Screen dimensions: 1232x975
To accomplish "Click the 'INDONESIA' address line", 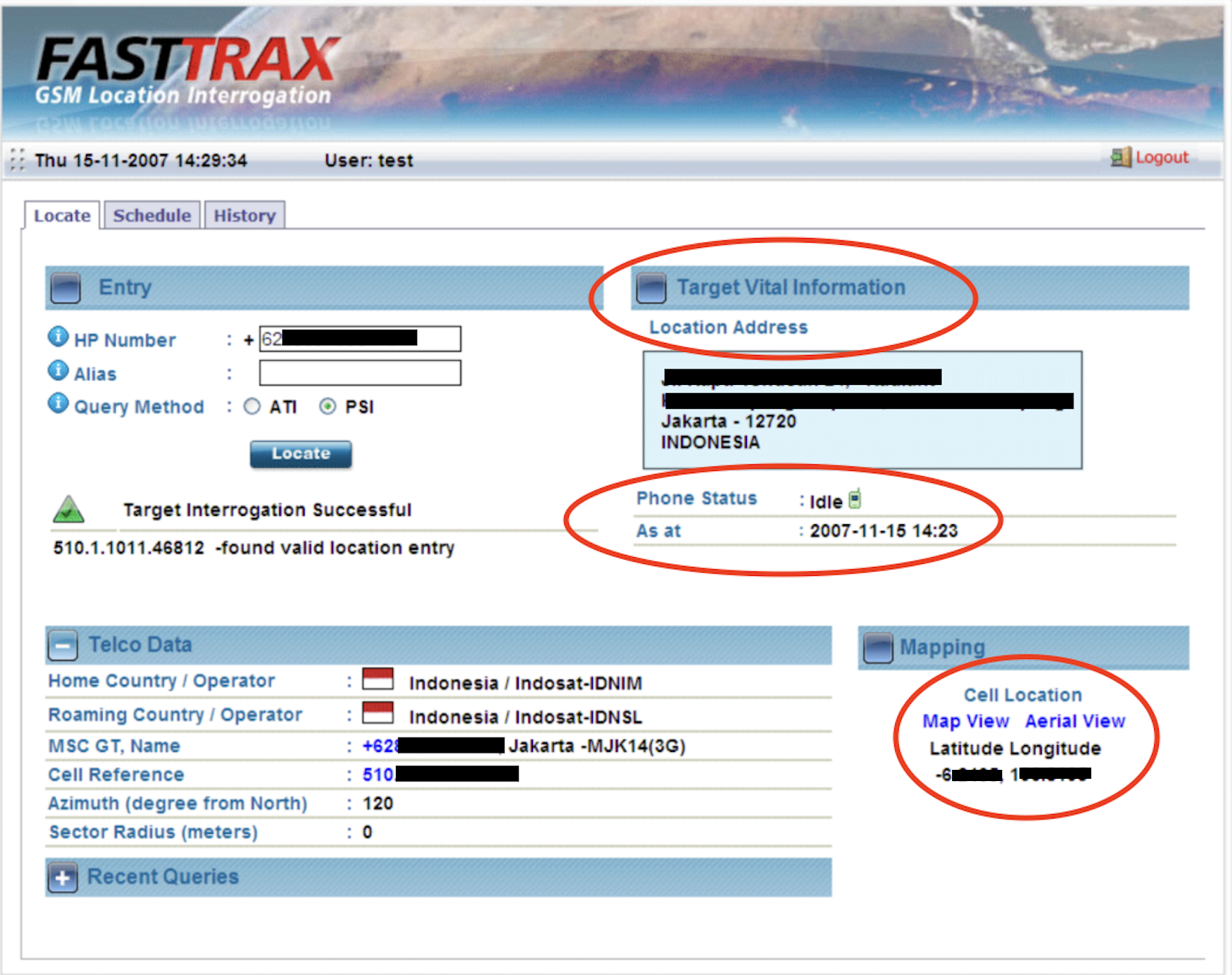I will 710,443.
